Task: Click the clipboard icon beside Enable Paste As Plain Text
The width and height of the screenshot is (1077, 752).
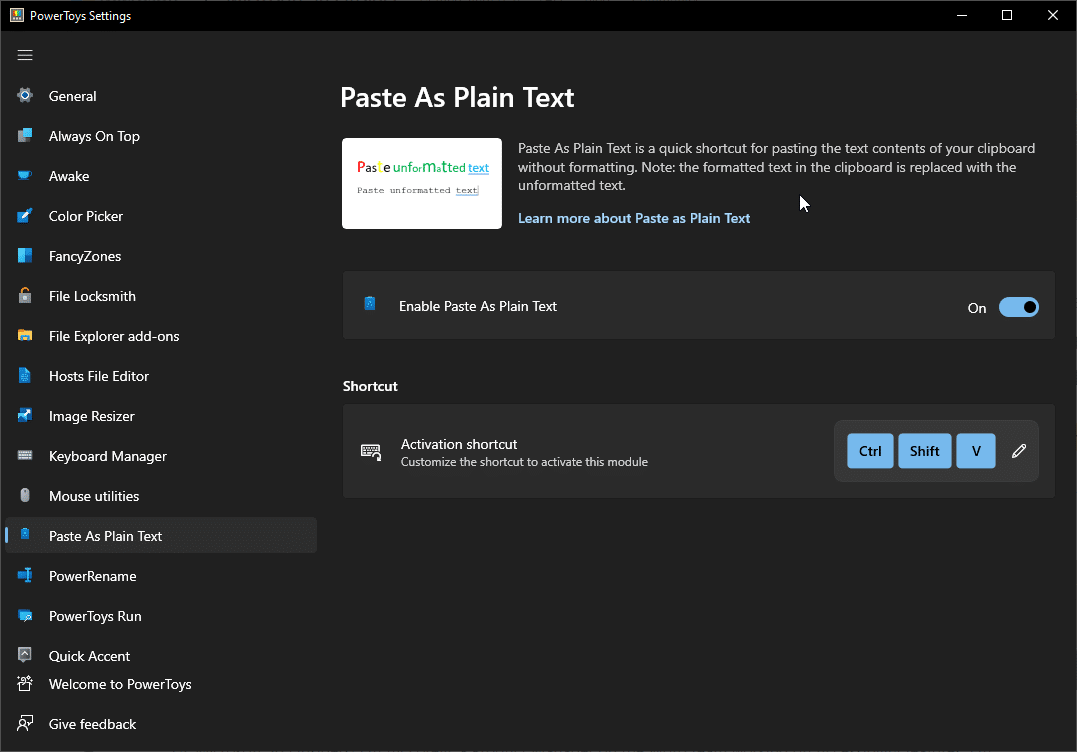Action: pyautogui.click(x=370, y=304)
